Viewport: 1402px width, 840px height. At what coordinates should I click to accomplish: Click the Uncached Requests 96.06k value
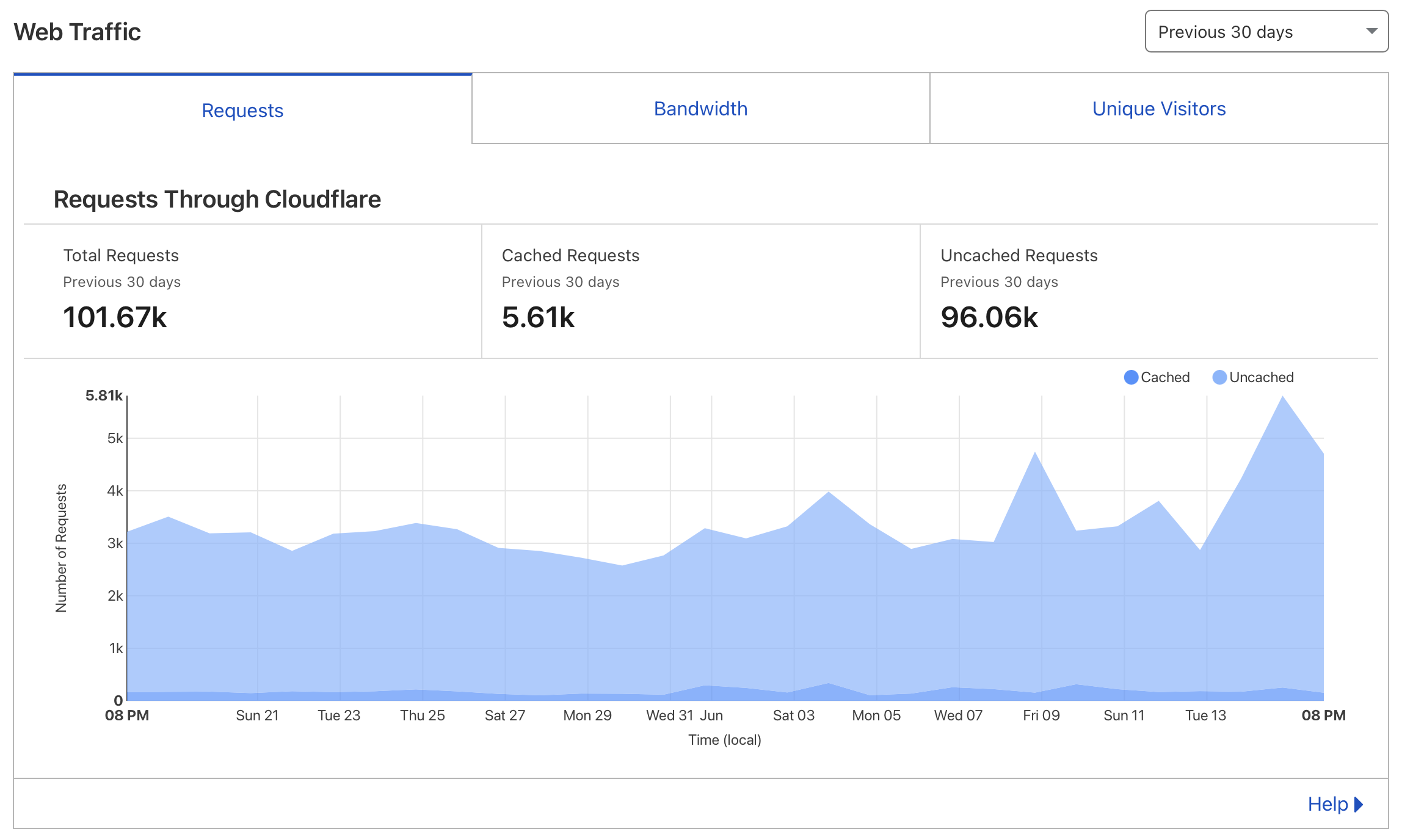tap(989, 317)
